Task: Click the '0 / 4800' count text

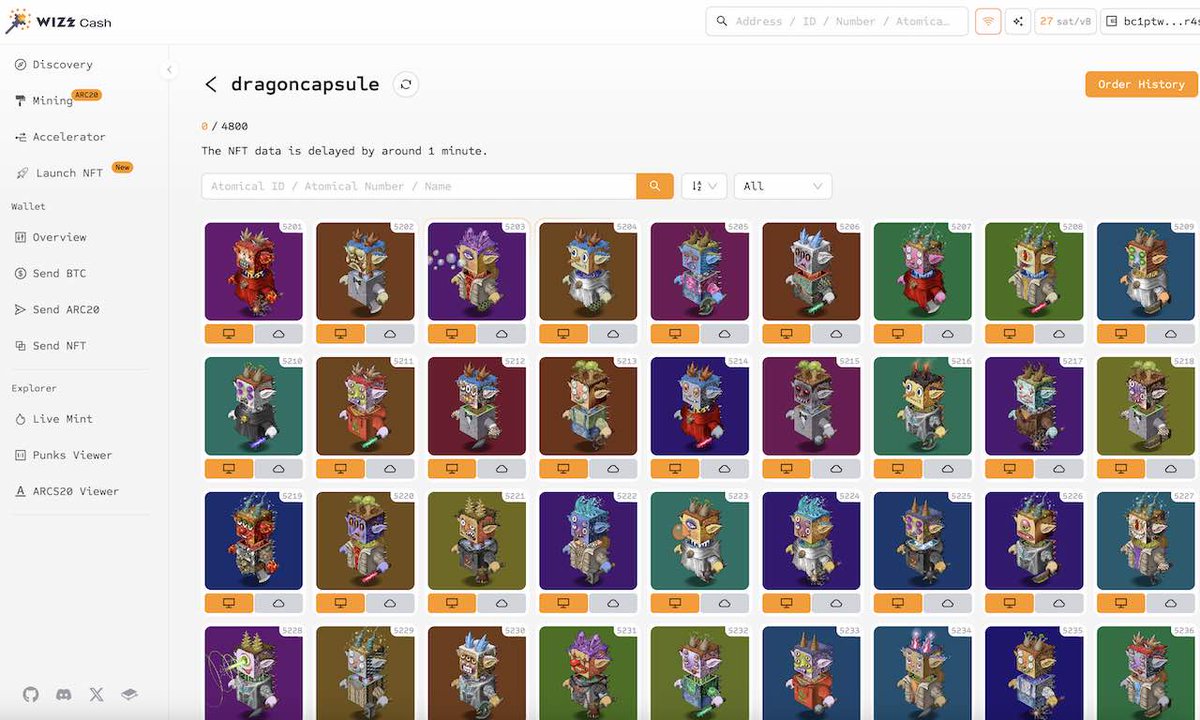Action: (x=225, y=126)
